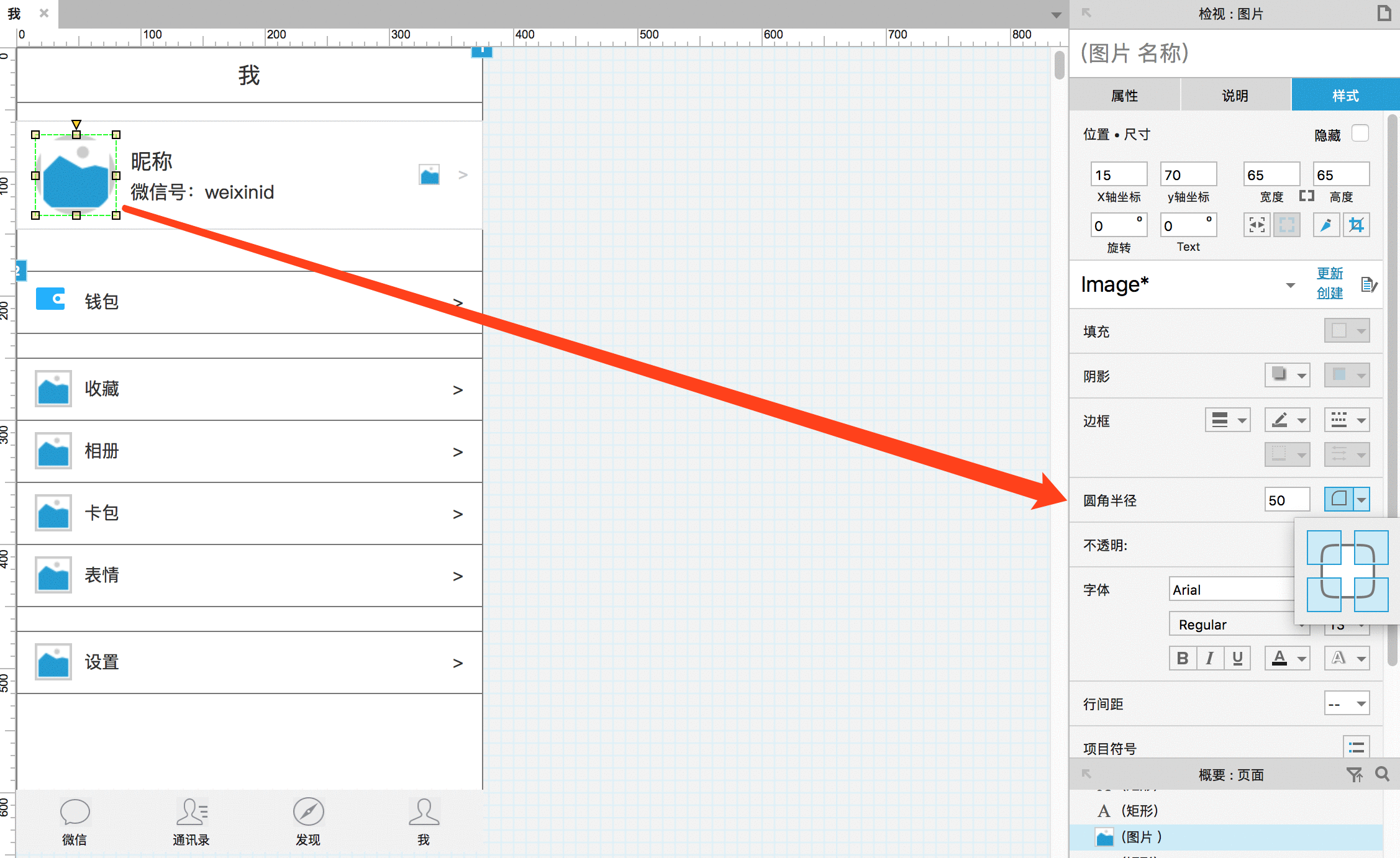Click the fit-to-image-size icon
This screenshot has width=1400, height=858.
(x=1257, y=225)
